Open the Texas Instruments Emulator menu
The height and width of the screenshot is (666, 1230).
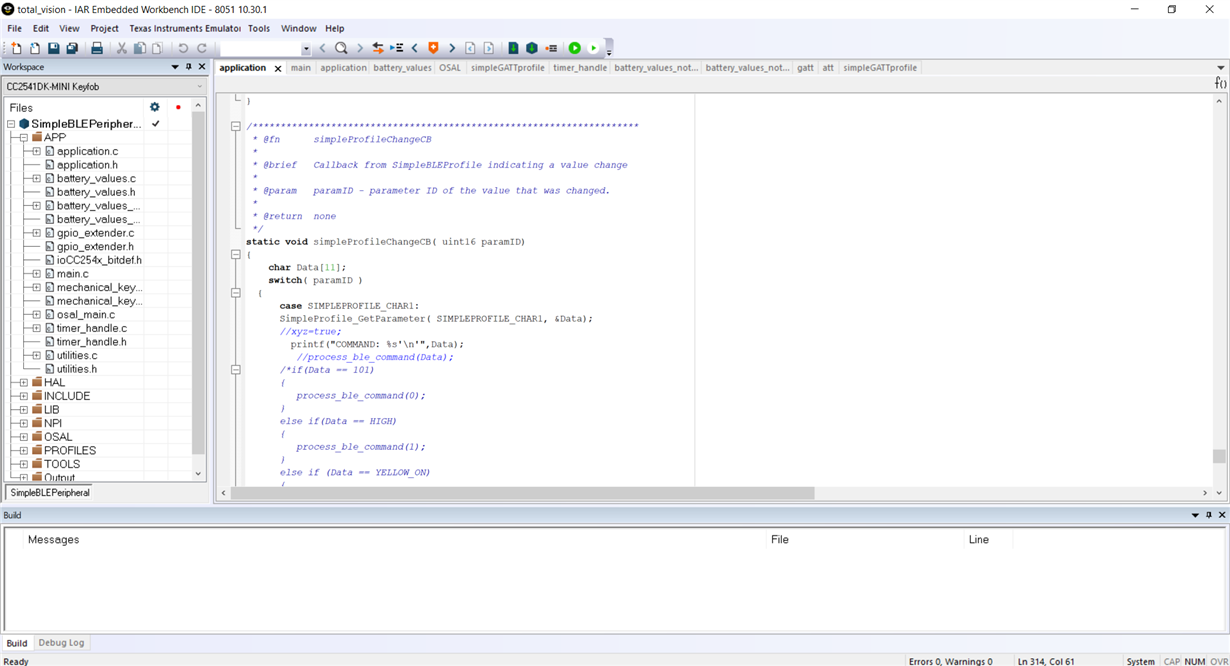click(185, 28)
